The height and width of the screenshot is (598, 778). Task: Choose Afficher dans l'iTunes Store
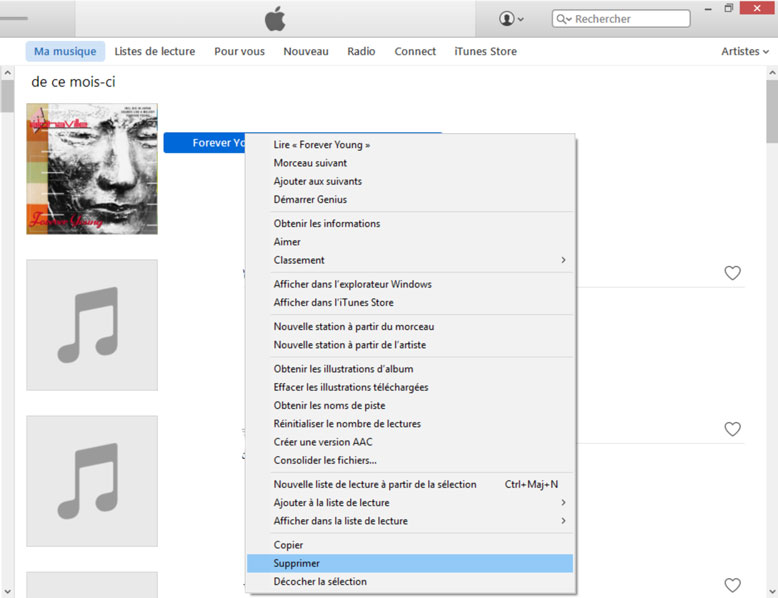pos(410,302)
